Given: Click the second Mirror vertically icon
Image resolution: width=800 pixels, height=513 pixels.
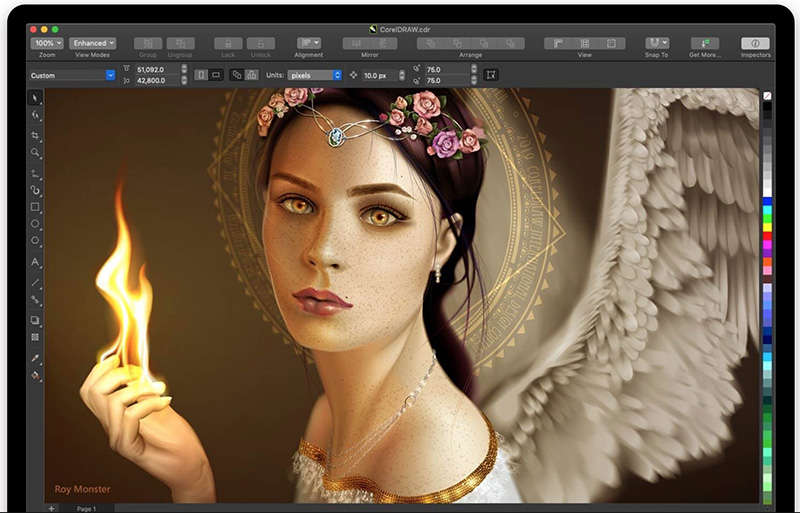Looking at the screenshot, I should point(383,43).
